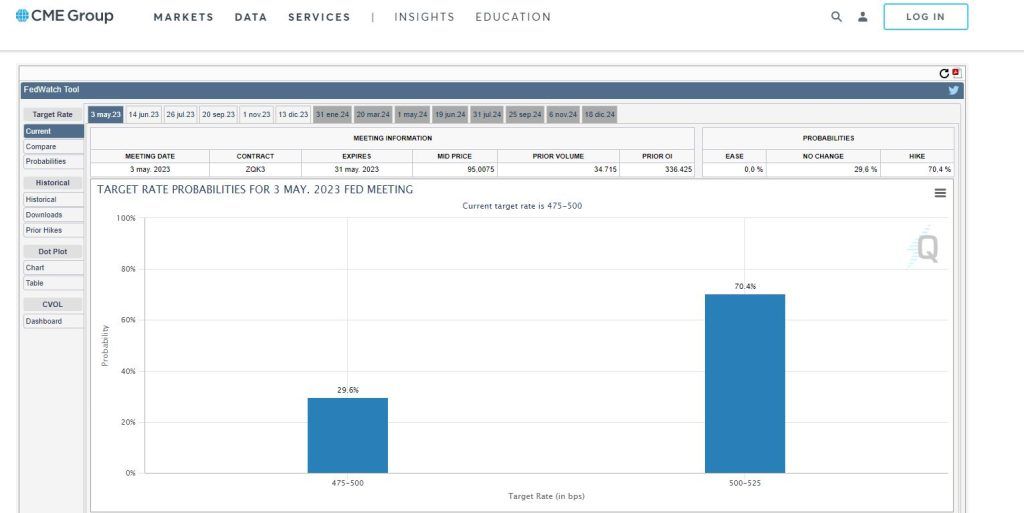1024x513 pixels.
Task: Select the 14 jun.23 meeting tab
Action: [144, 115]
